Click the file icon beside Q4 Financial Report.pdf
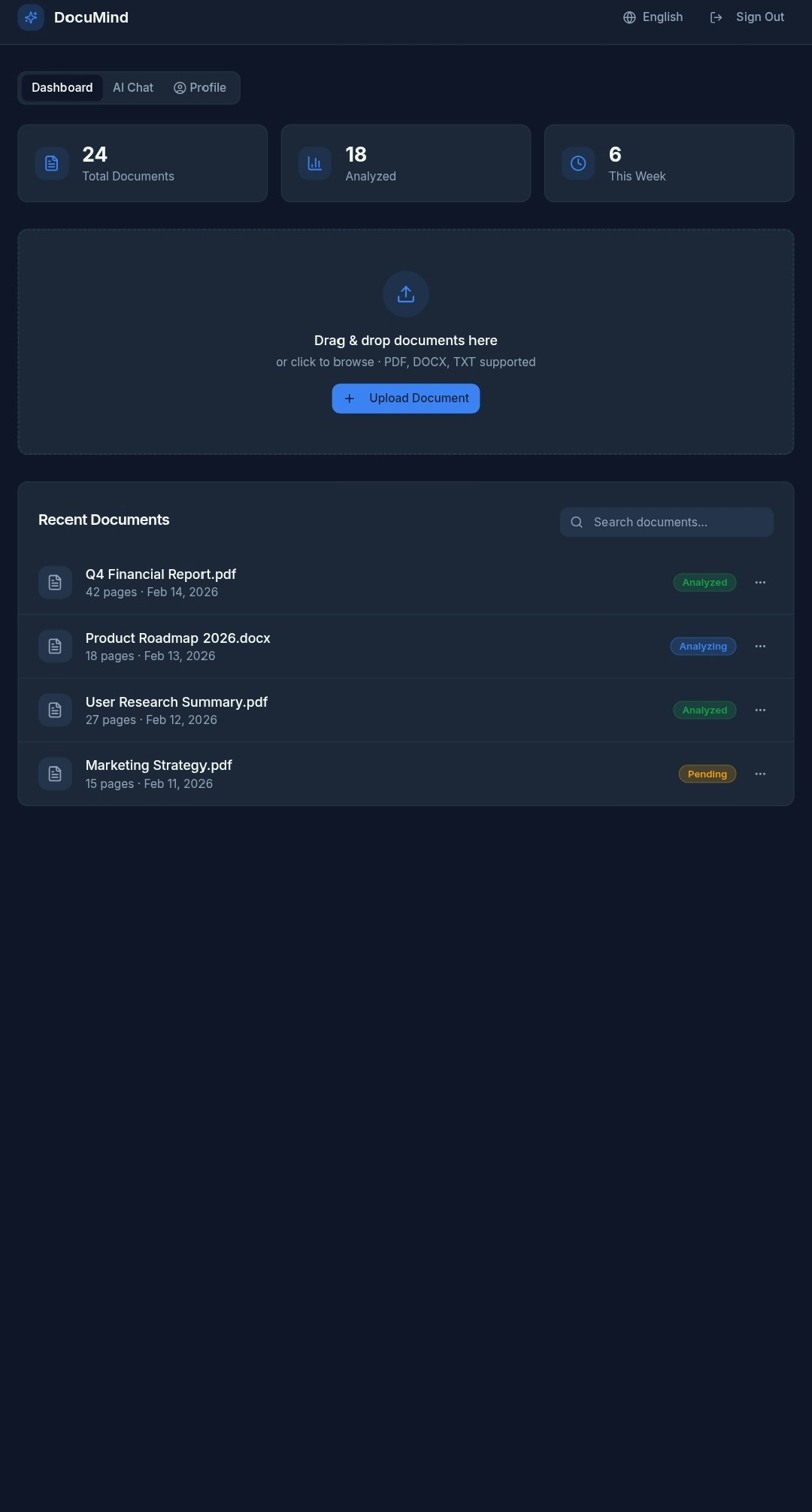Viewport: 812px width, 1512px height. coord(55,582)
